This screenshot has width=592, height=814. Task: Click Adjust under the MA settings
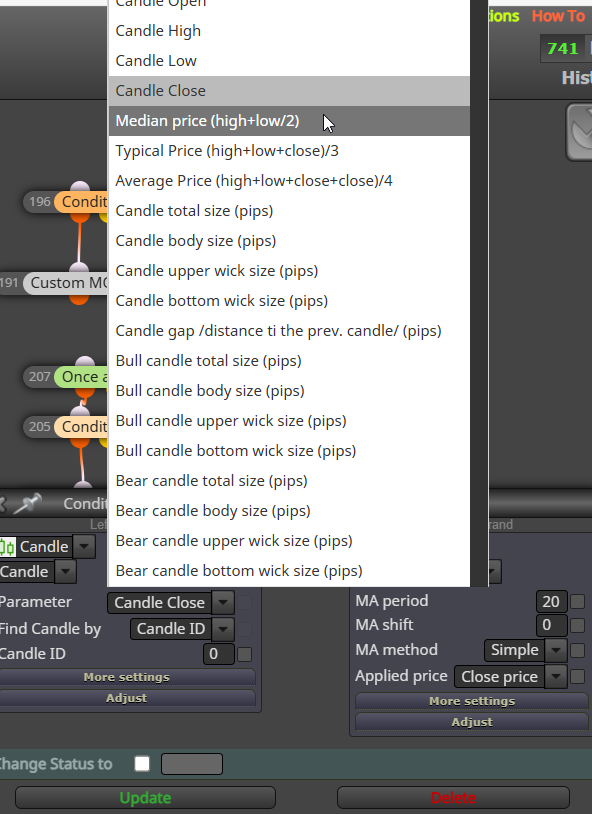(472, 722)
